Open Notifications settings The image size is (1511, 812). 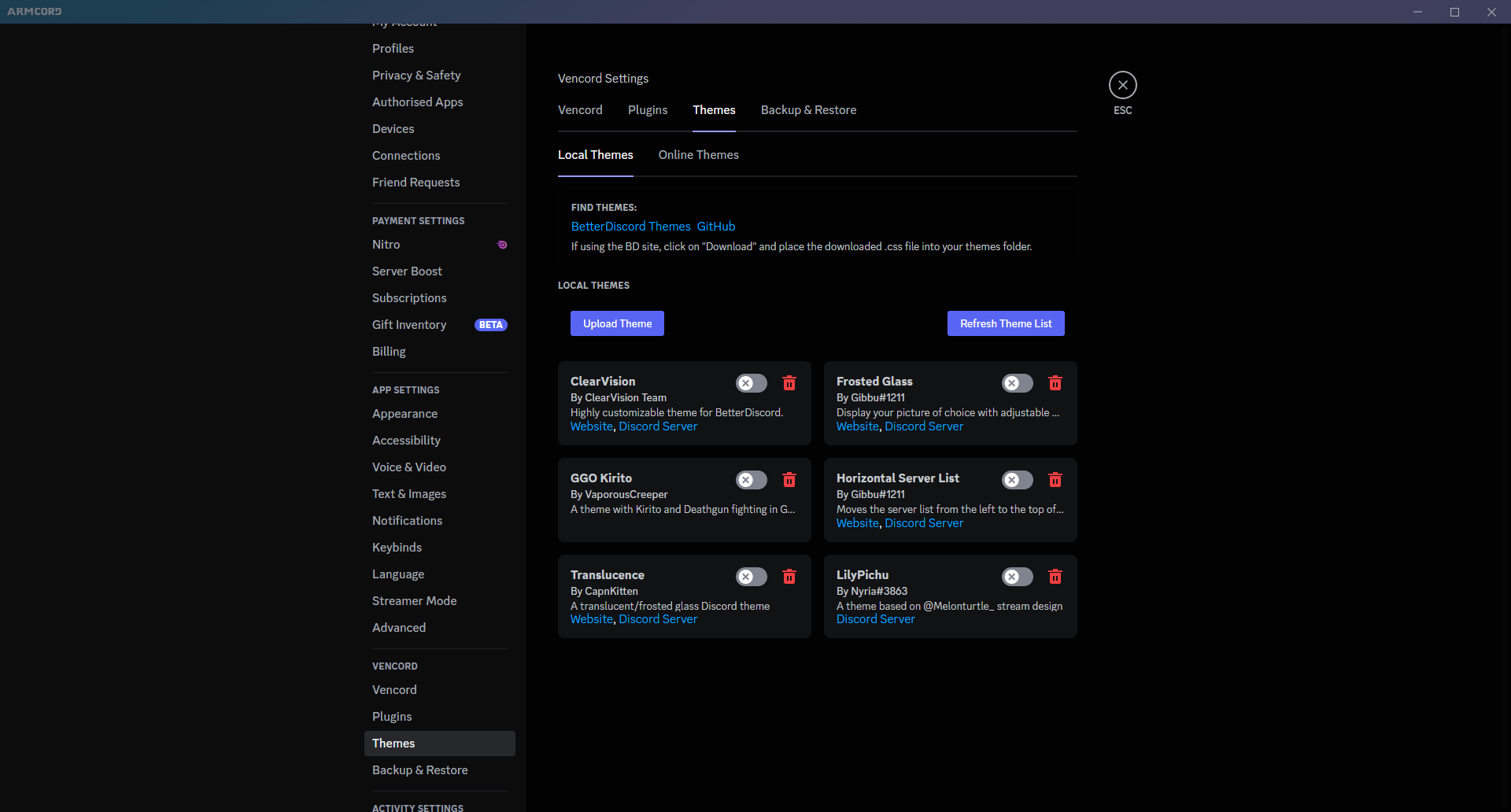[x=440, y=521]
